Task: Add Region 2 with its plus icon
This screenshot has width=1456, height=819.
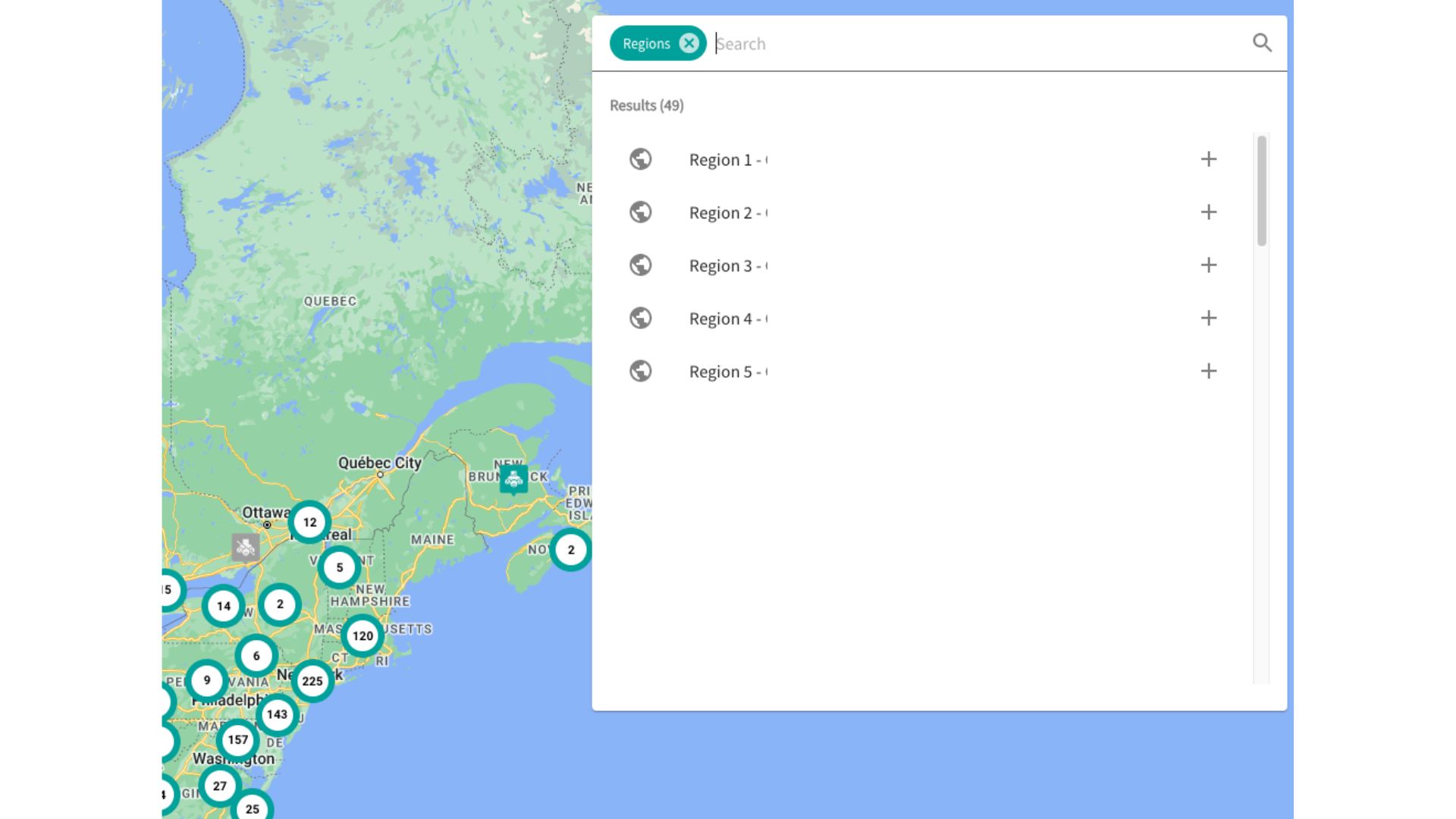Action: pyautogui.click(x=1209, y=212)
